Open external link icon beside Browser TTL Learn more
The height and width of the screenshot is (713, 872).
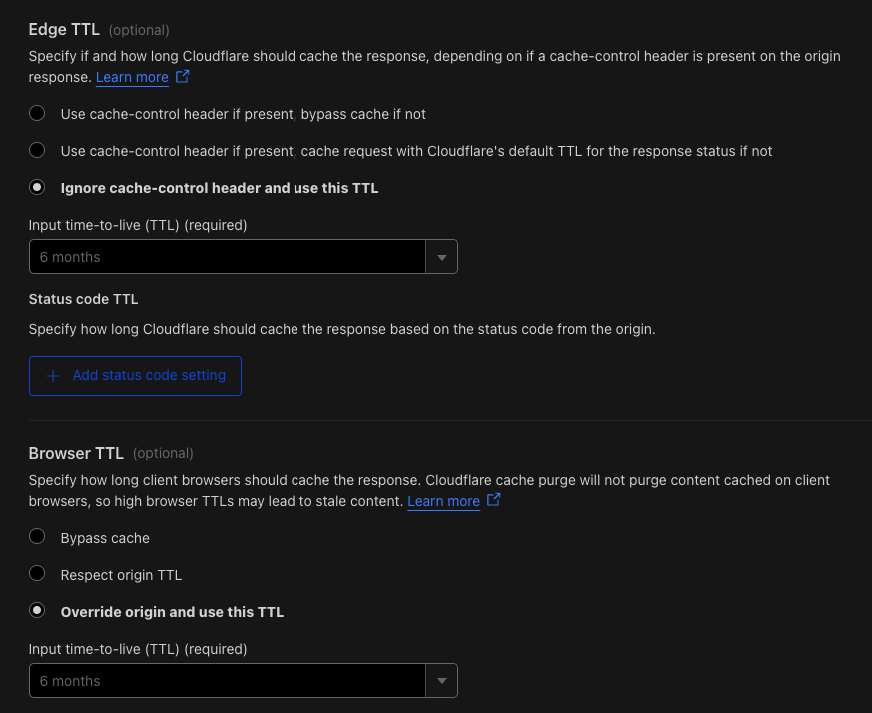point(493,500)
